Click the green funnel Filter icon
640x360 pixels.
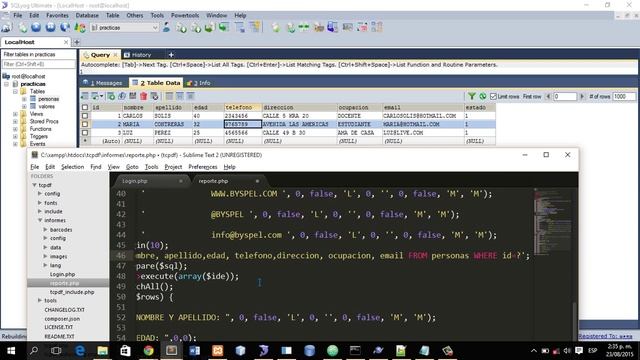[x=472, y=96]
